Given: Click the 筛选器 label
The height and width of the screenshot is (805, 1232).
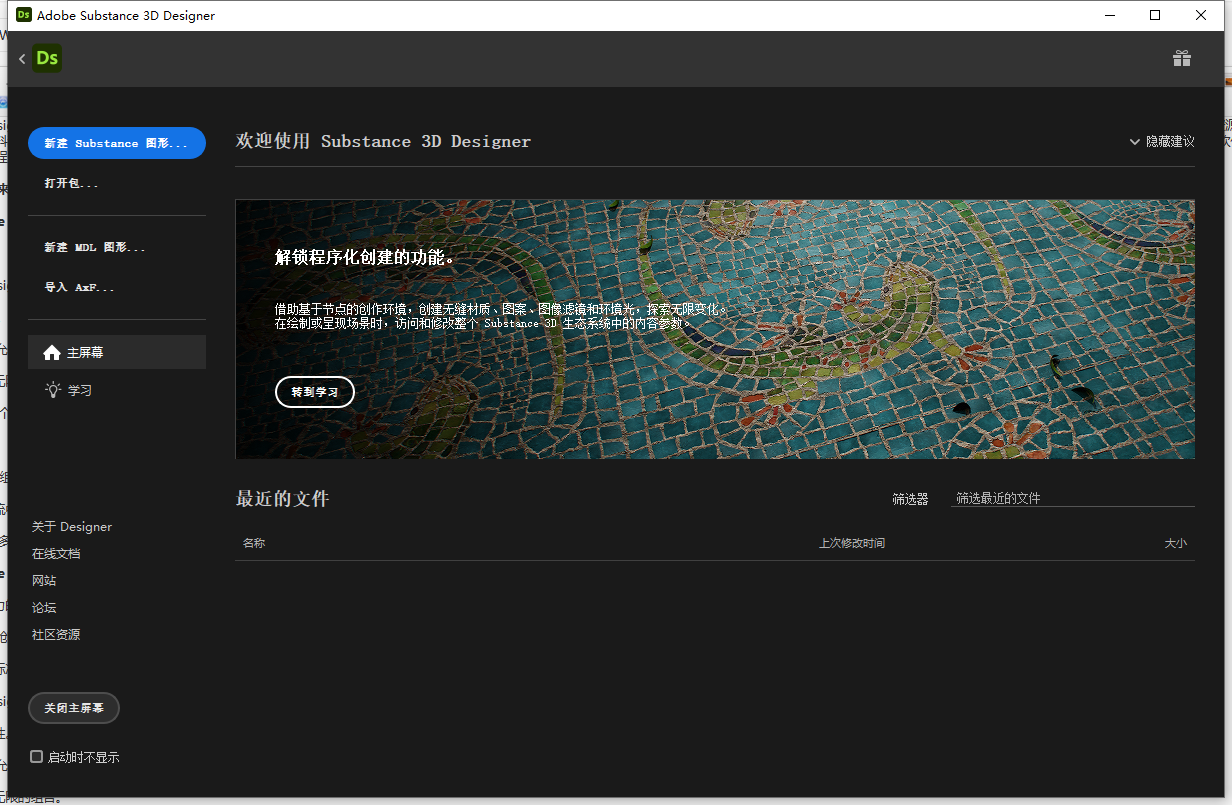Looking at the screenshot, I should (x=910, y=499).
